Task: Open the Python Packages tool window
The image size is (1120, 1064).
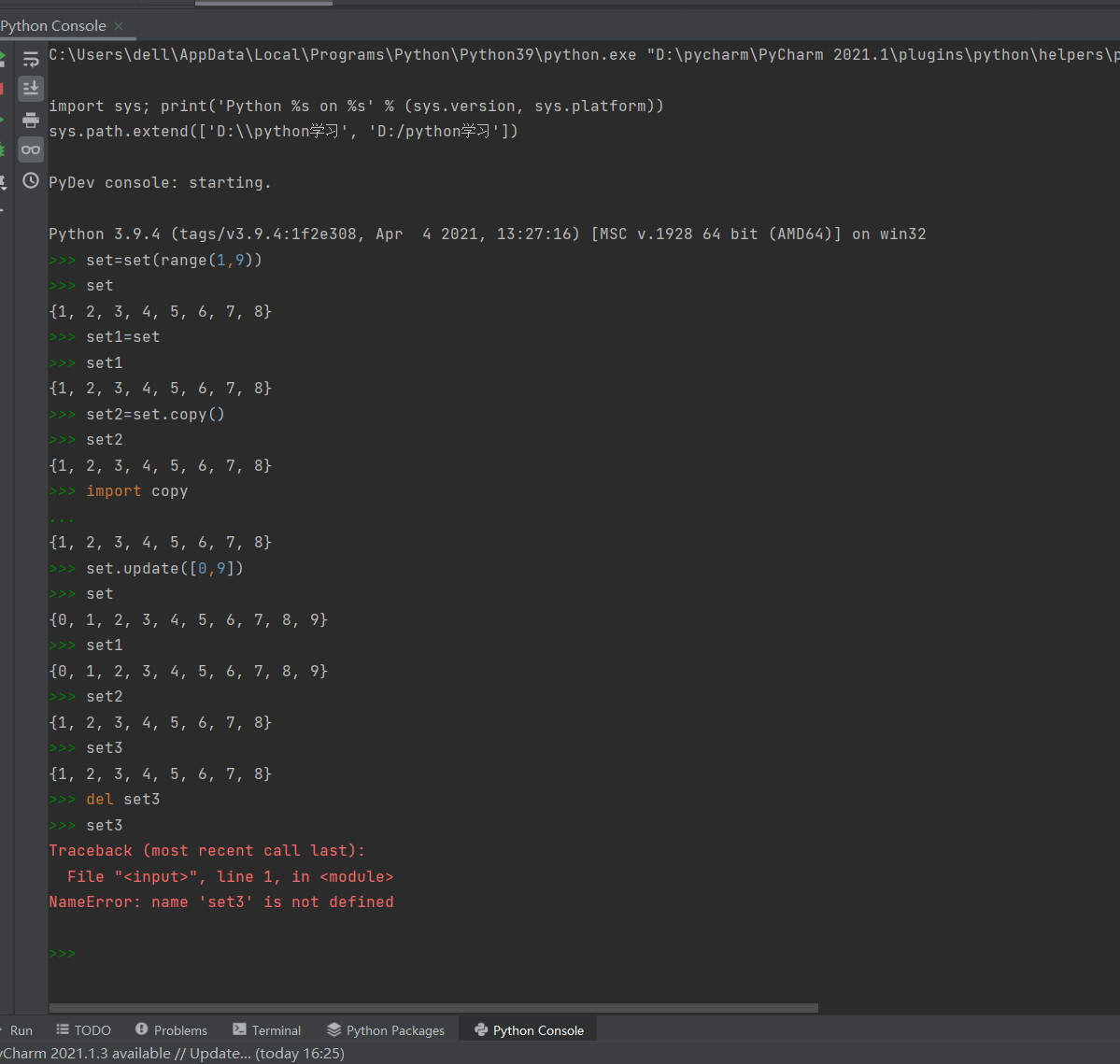Action: (x=386, y=1030)
